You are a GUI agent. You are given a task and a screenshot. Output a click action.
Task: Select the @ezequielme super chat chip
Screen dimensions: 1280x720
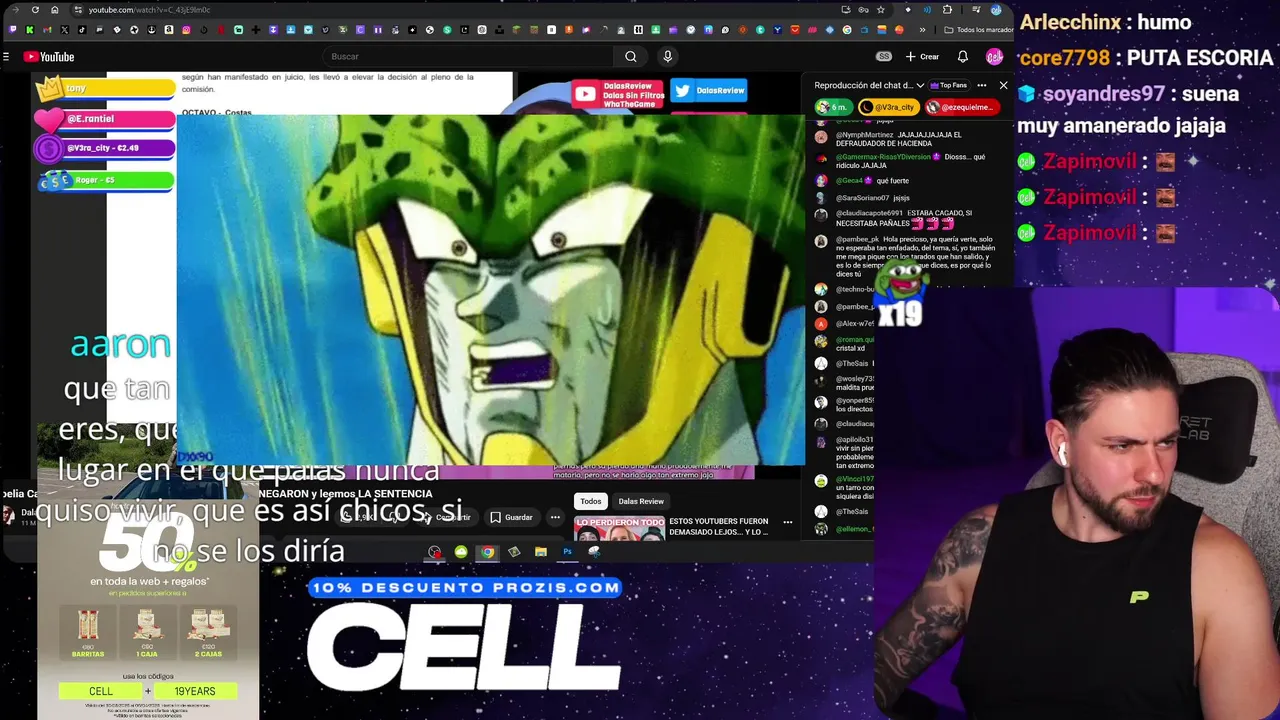coord(962,107)
